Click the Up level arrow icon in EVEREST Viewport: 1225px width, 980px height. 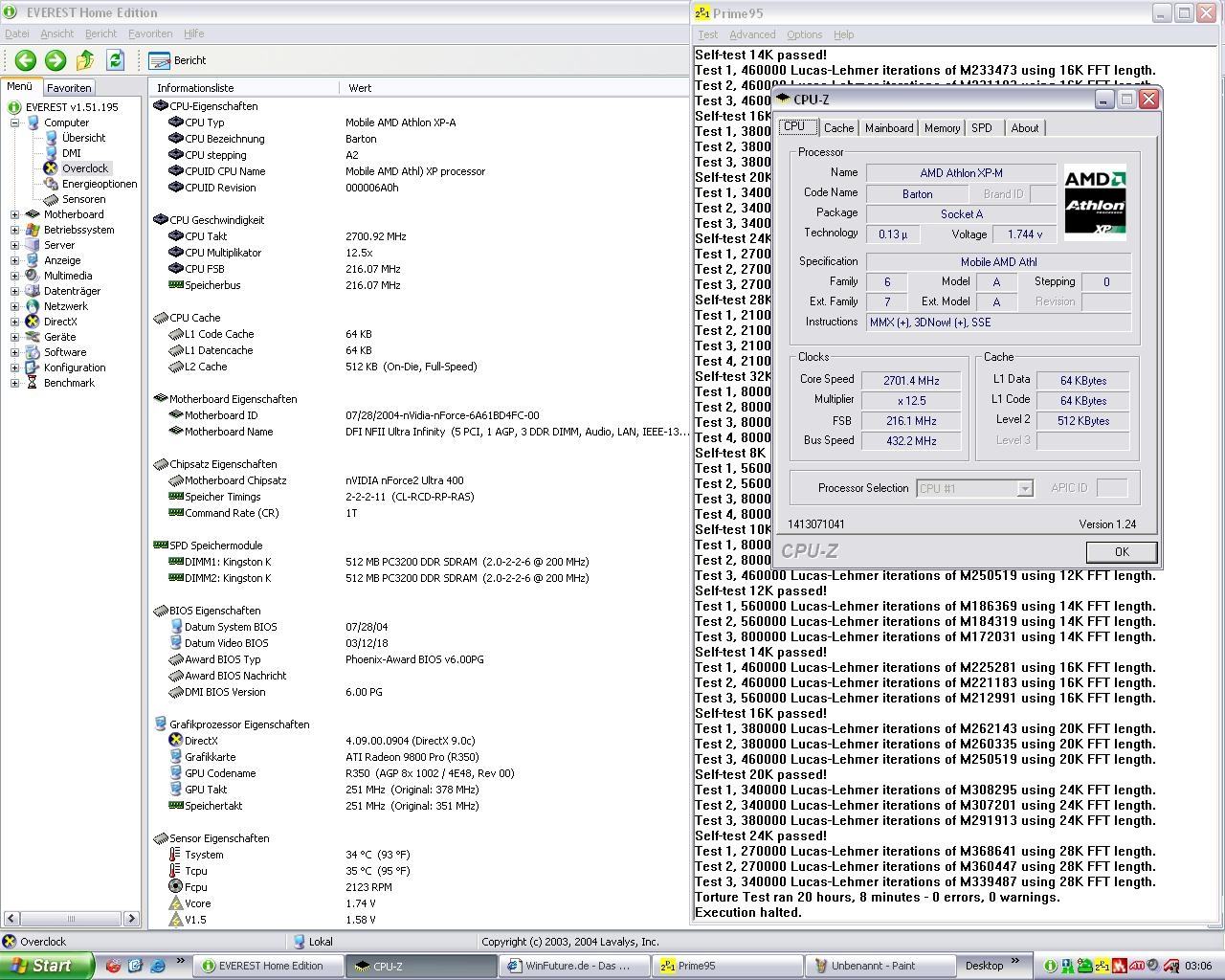[85, 60]
